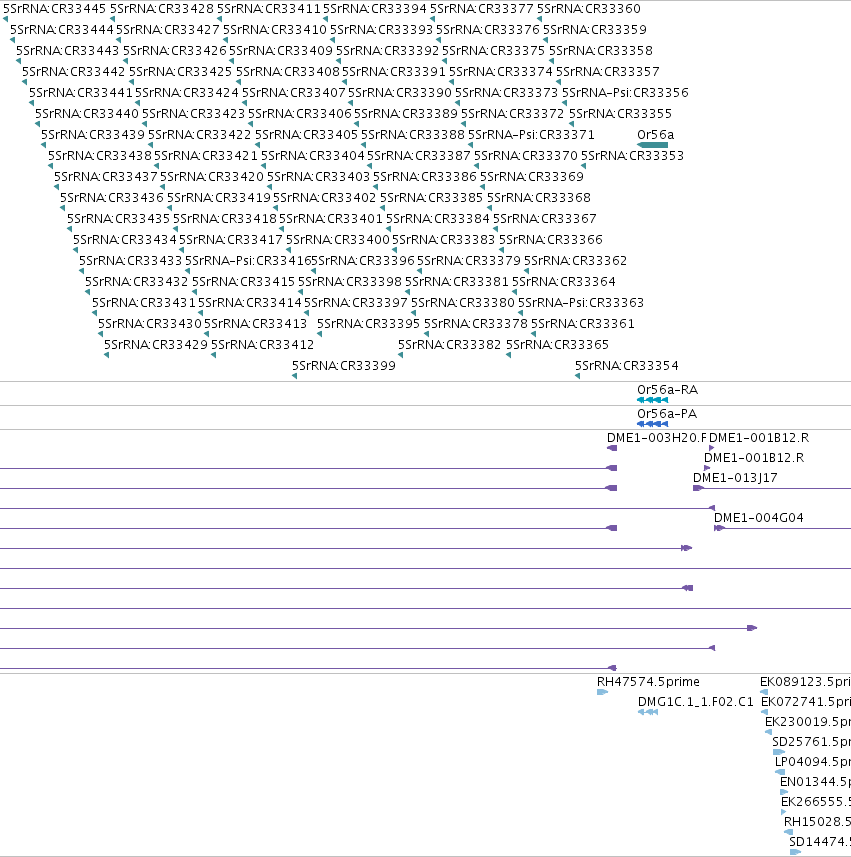Open the 5SrRNA:CR33355 gene label

(x=620, y=114)
